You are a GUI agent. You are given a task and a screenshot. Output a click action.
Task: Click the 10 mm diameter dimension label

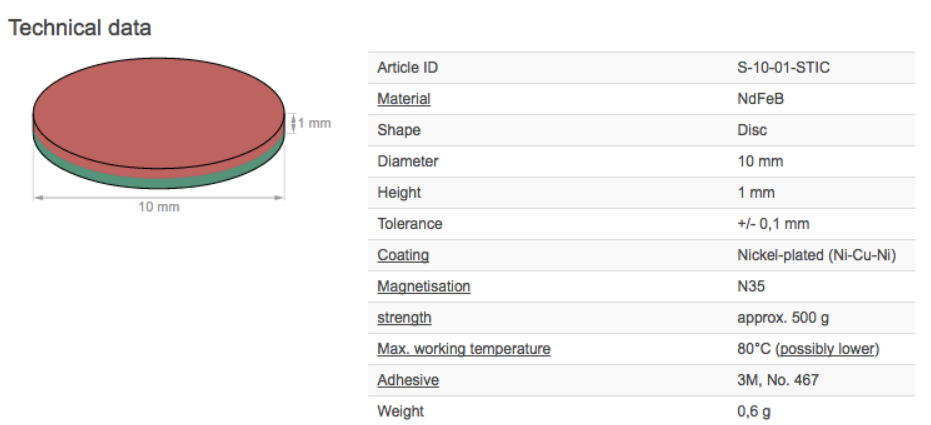coord(159,207)
